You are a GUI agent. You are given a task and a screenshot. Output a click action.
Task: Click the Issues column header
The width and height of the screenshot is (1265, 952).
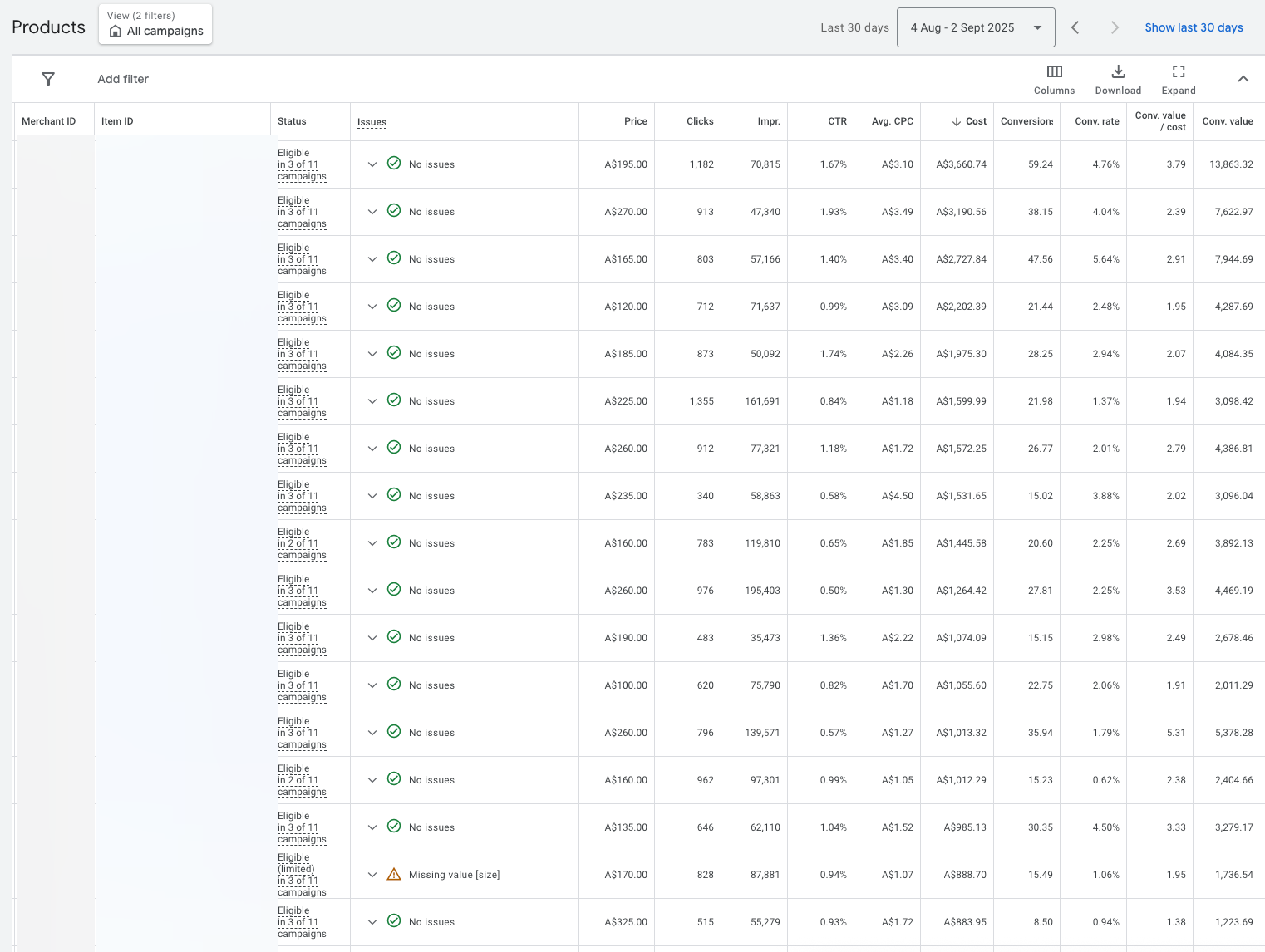point(372,122)
